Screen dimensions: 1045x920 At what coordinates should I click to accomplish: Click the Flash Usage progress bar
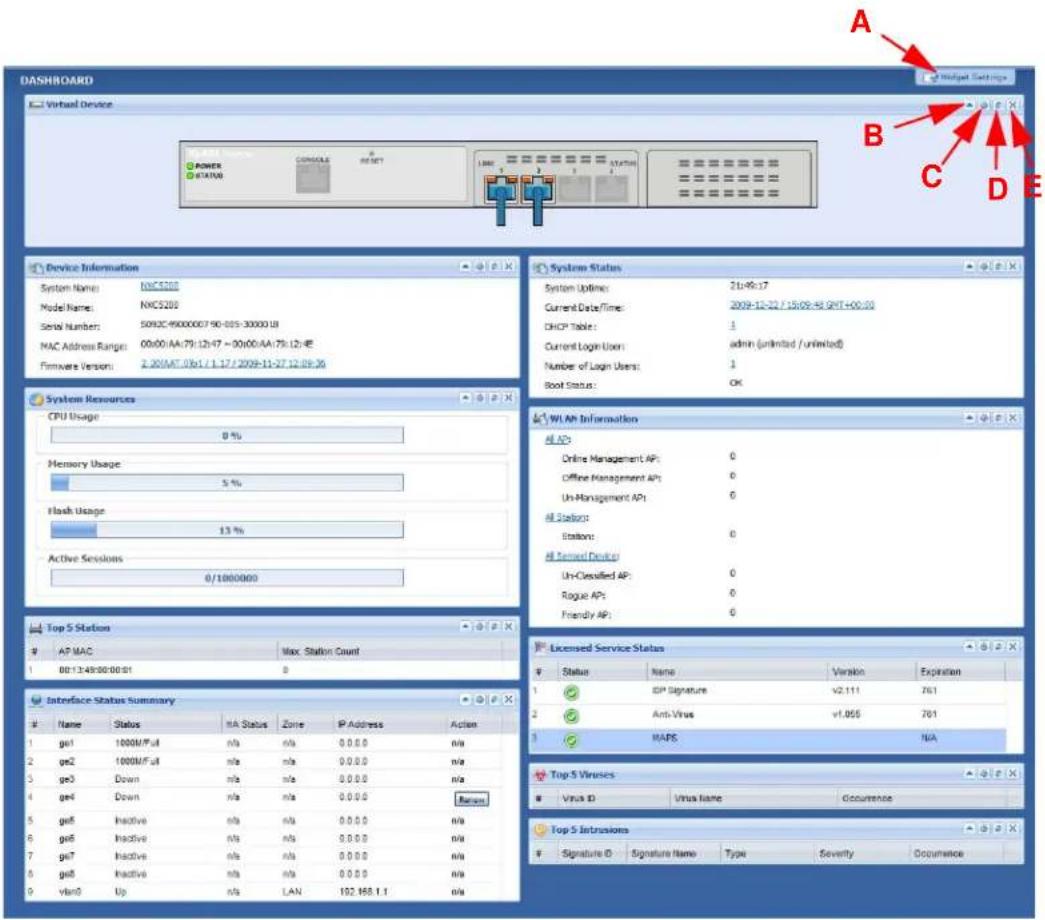227,530
